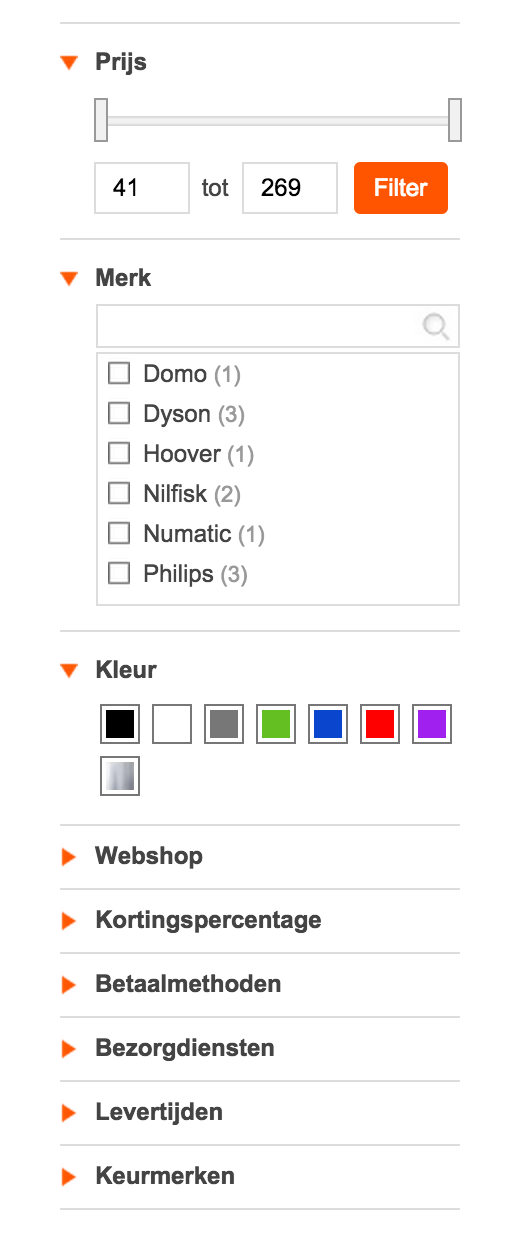Select the blue color swatch
This screenshot has width=508, height=1246.
[x=328, y=724]
